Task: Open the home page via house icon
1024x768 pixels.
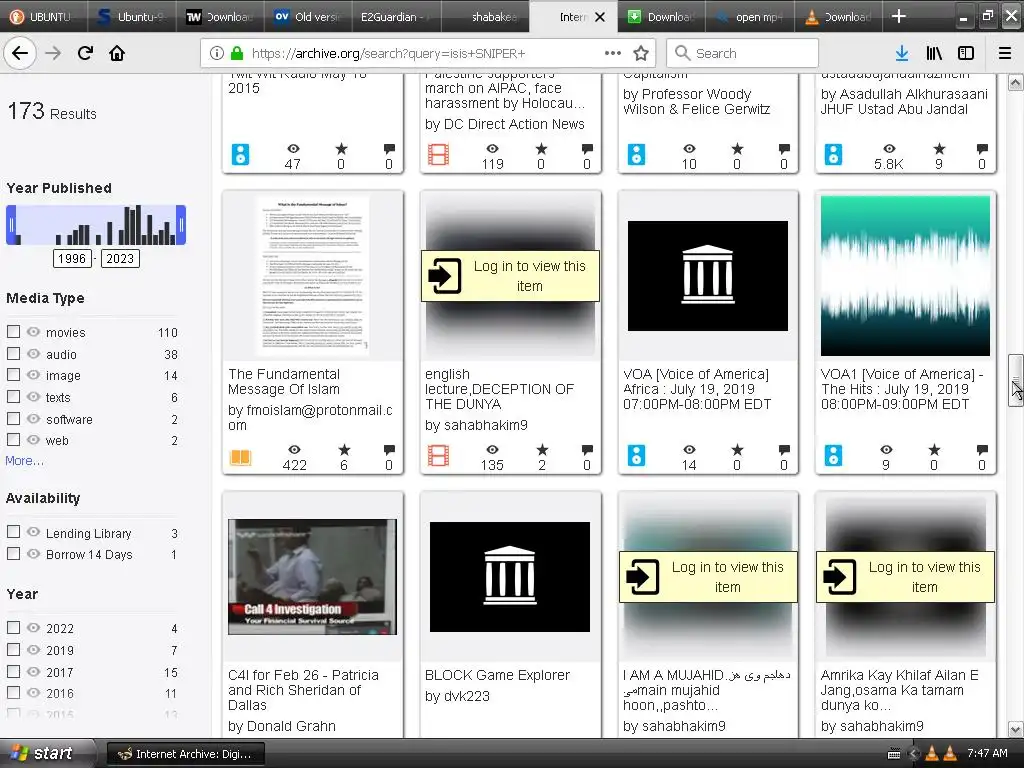Action: [x=117, y=53]
